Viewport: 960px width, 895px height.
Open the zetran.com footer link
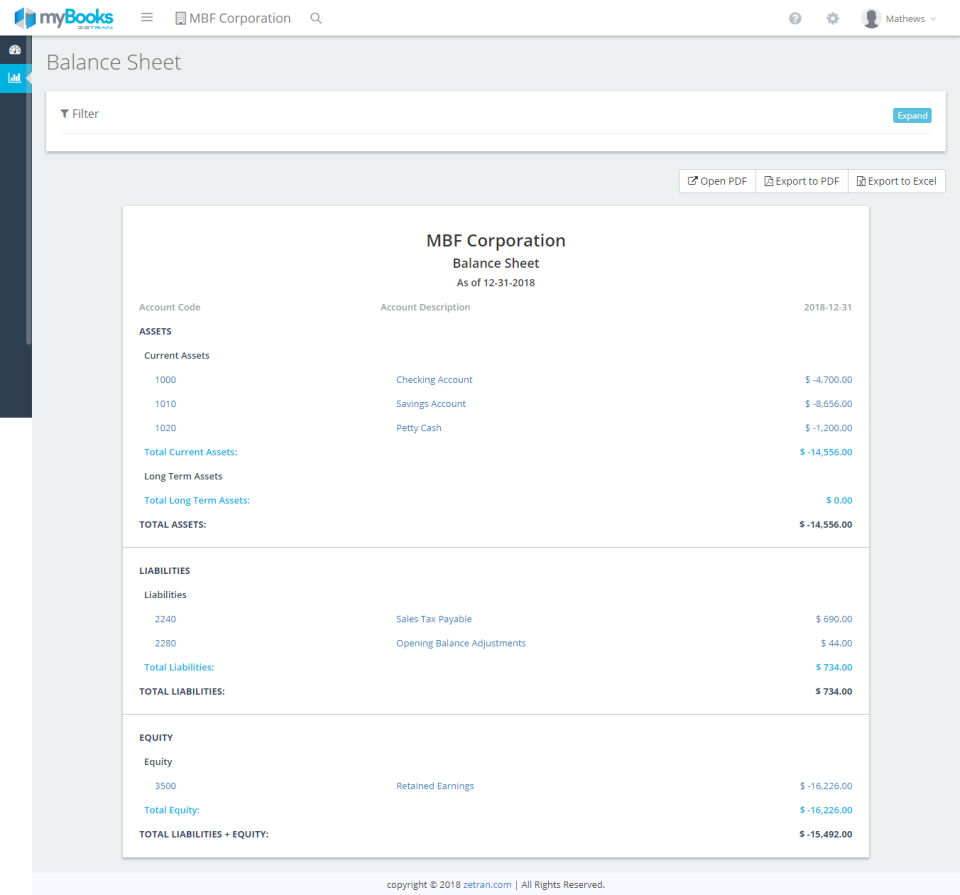487,885
